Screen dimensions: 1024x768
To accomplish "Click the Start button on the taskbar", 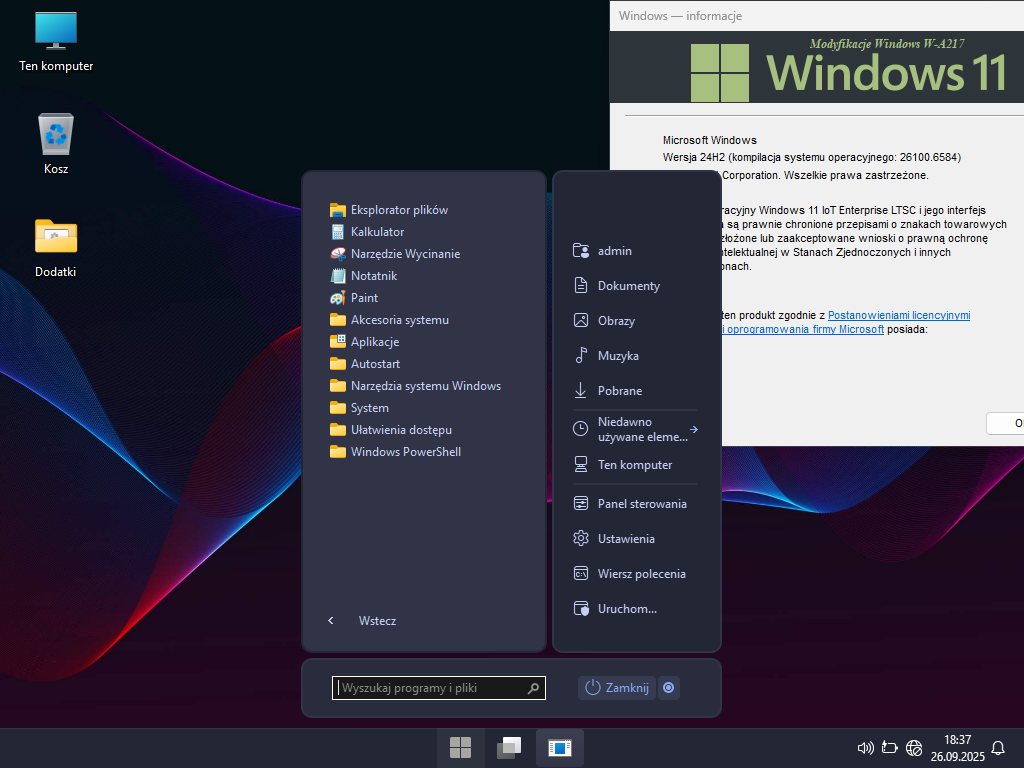I will click(461, 747).
